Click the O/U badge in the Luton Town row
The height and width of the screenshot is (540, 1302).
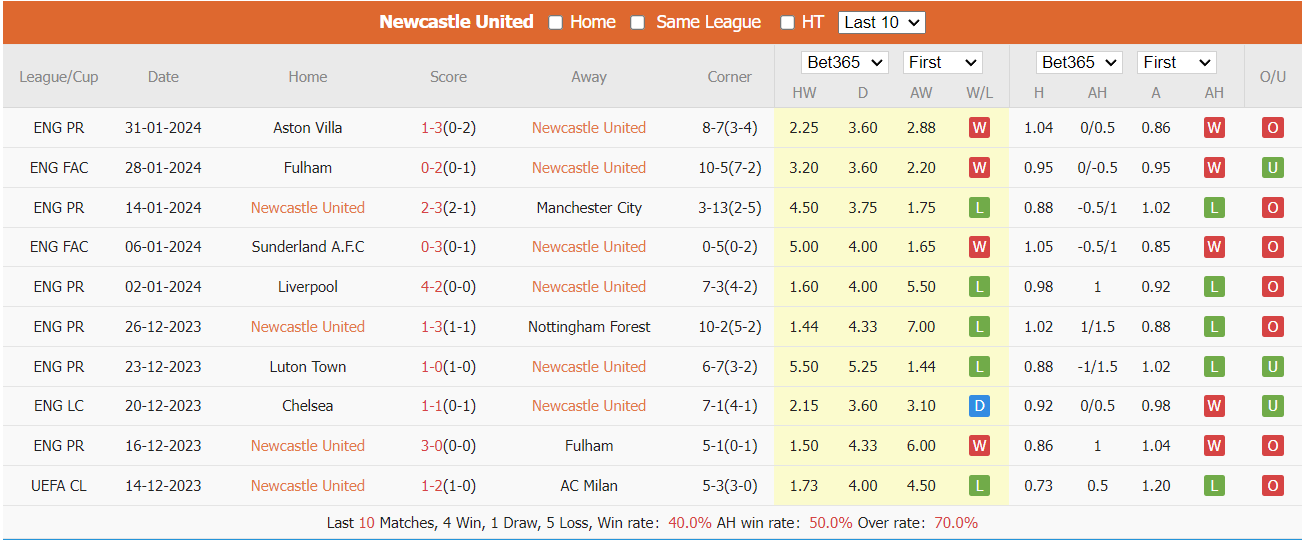[1272, 367]
